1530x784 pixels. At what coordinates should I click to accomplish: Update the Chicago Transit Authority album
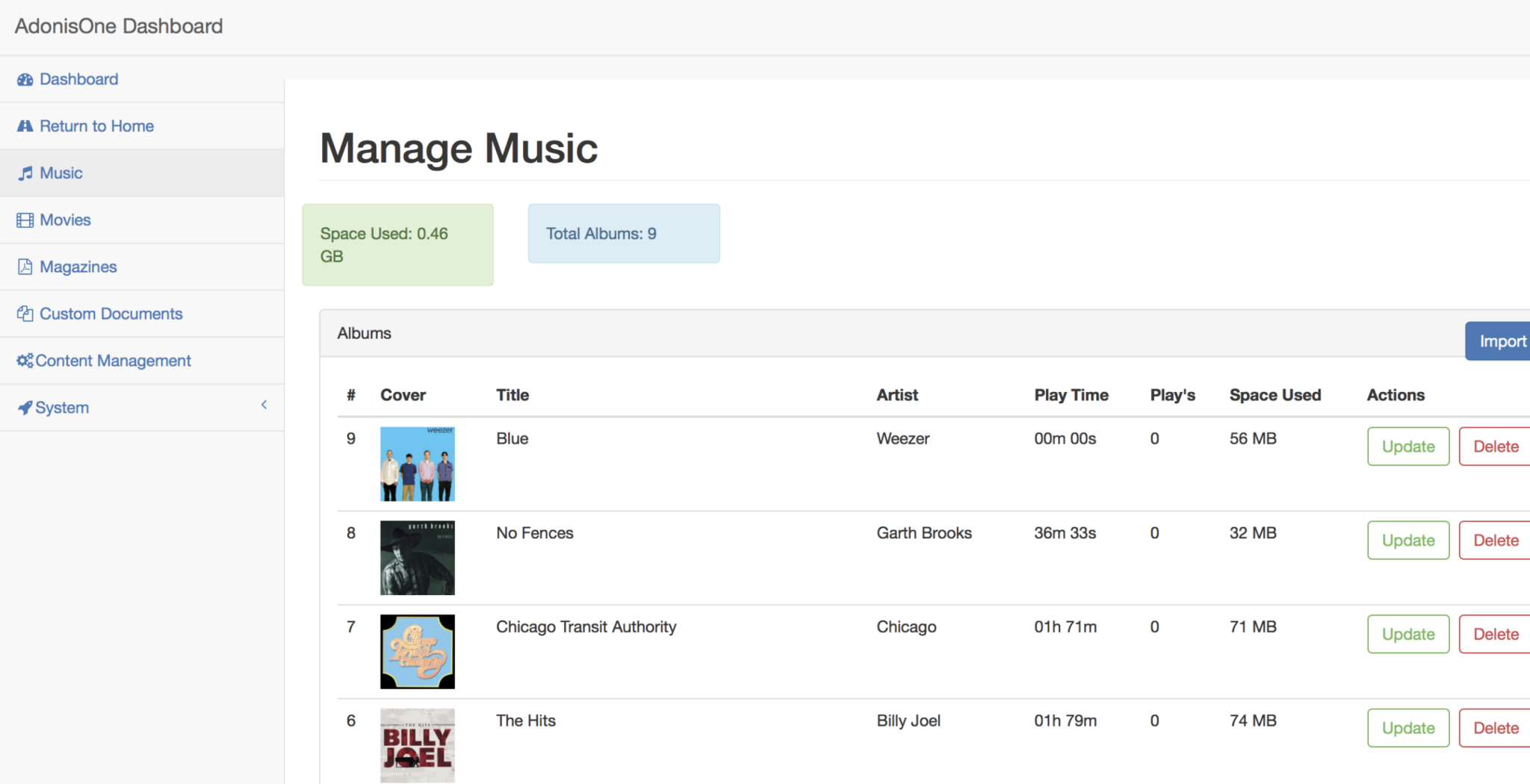tap(1408, 635)
